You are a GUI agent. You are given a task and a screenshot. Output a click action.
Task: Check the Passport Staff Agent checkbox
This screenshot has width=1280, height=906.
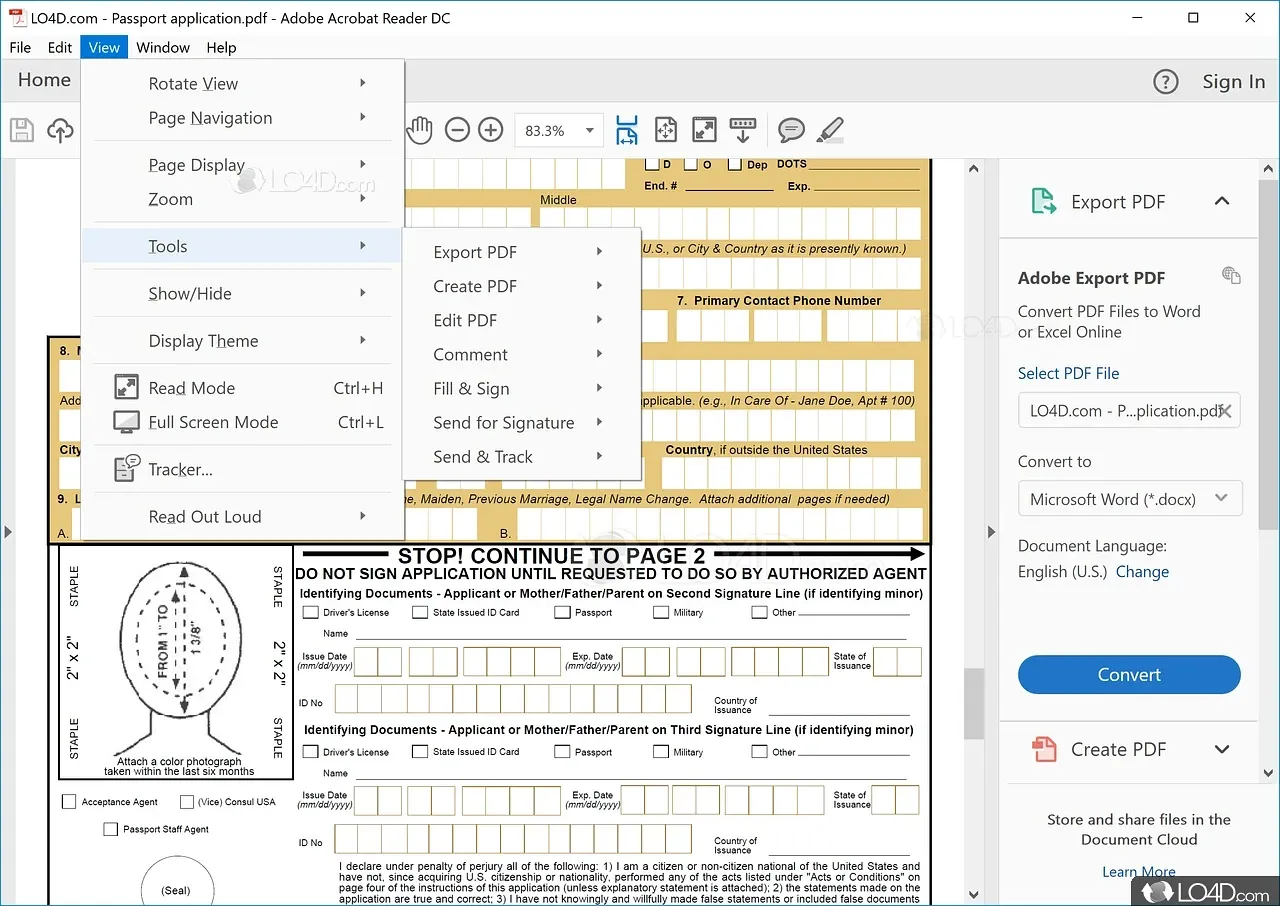pos(111,829)
